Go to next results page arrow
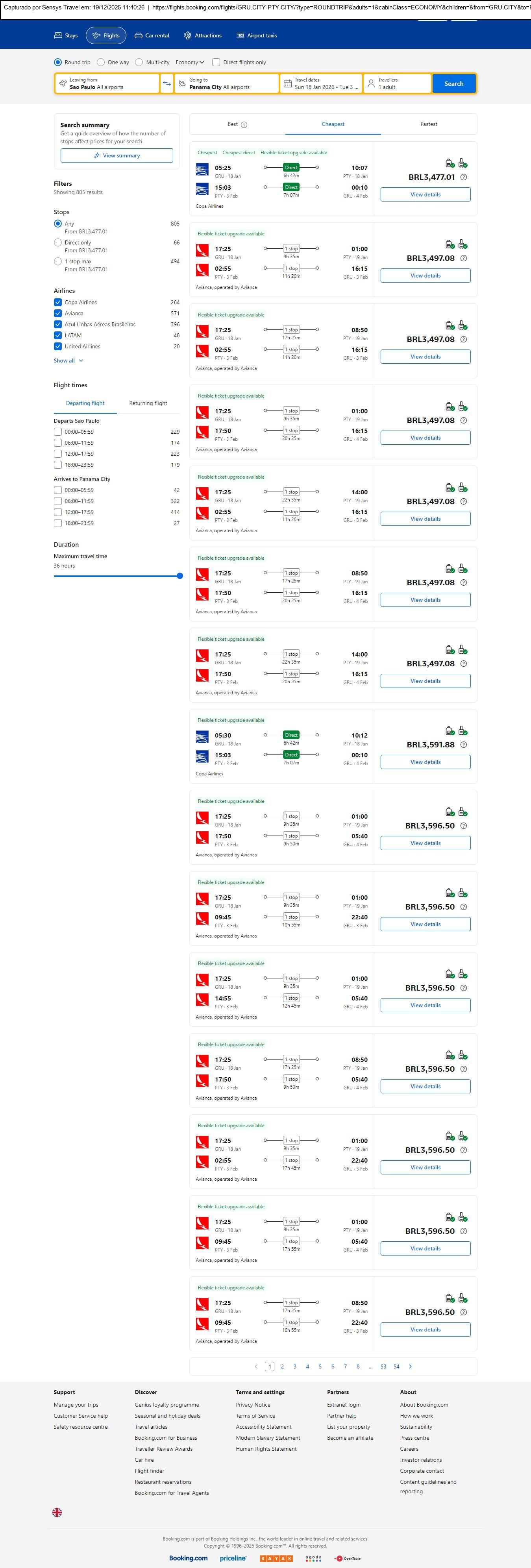 [411, 1366]
